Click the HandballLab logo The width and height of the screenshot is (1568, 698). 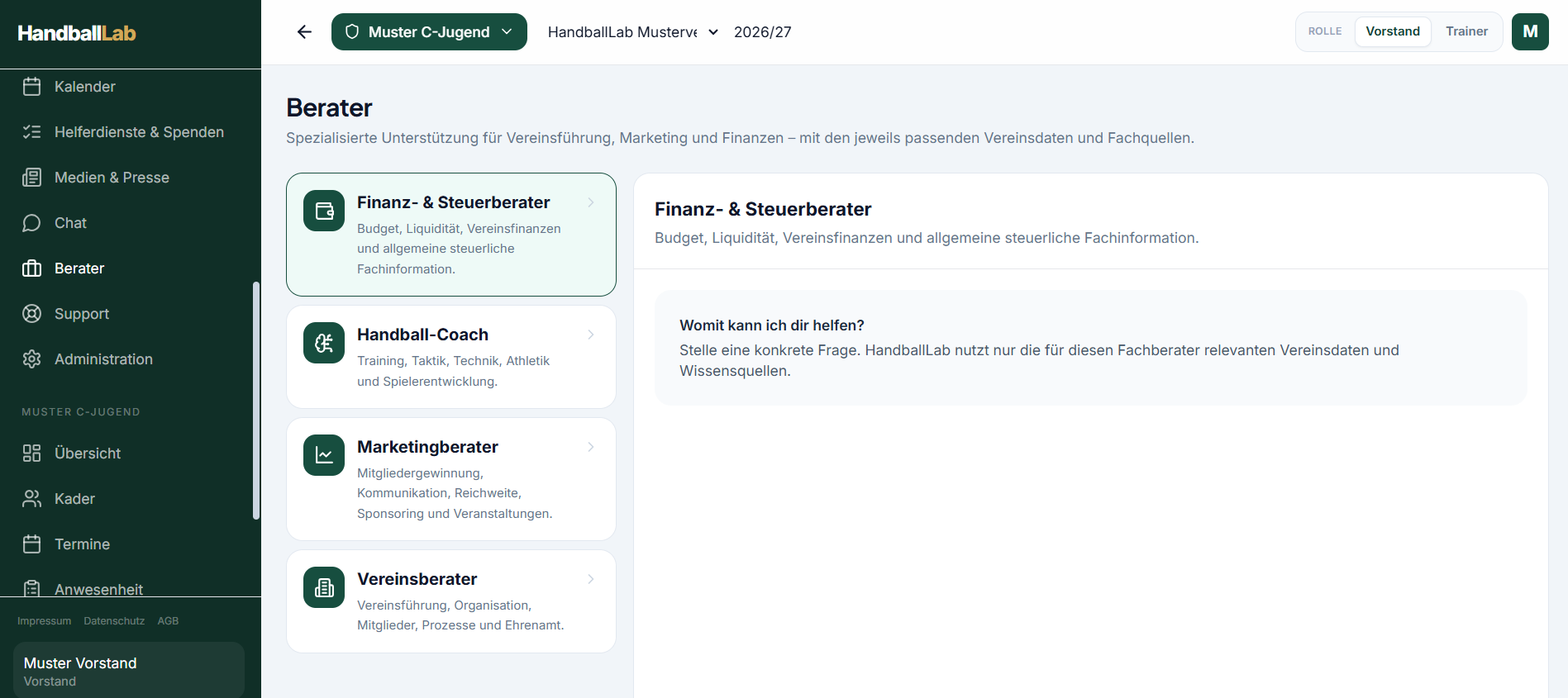point(77,33)
